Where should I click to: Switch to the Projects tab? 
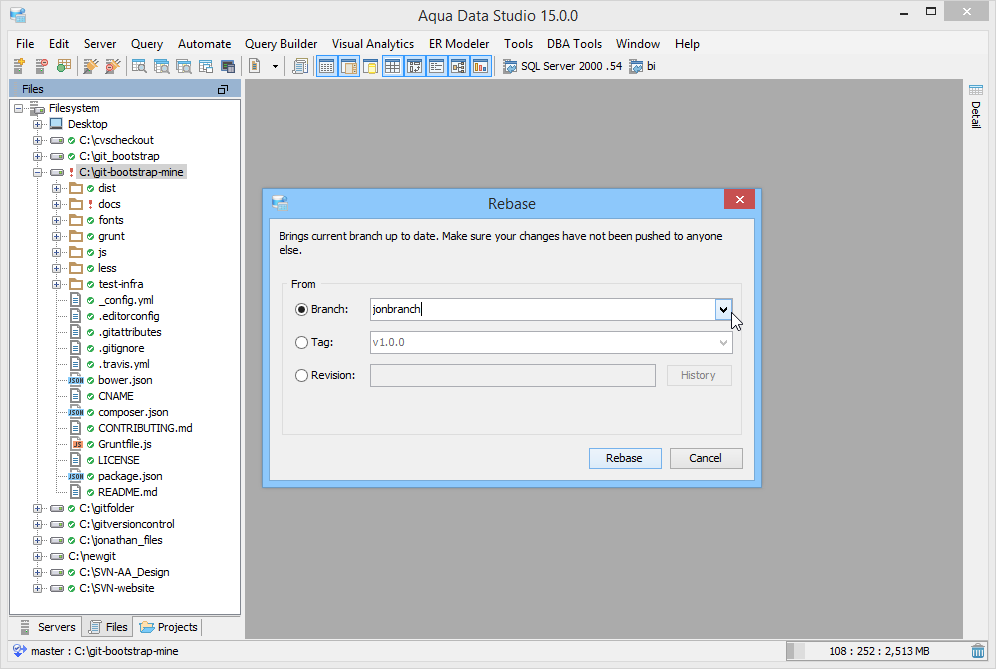pyautogui.click(x=168, y=627)
